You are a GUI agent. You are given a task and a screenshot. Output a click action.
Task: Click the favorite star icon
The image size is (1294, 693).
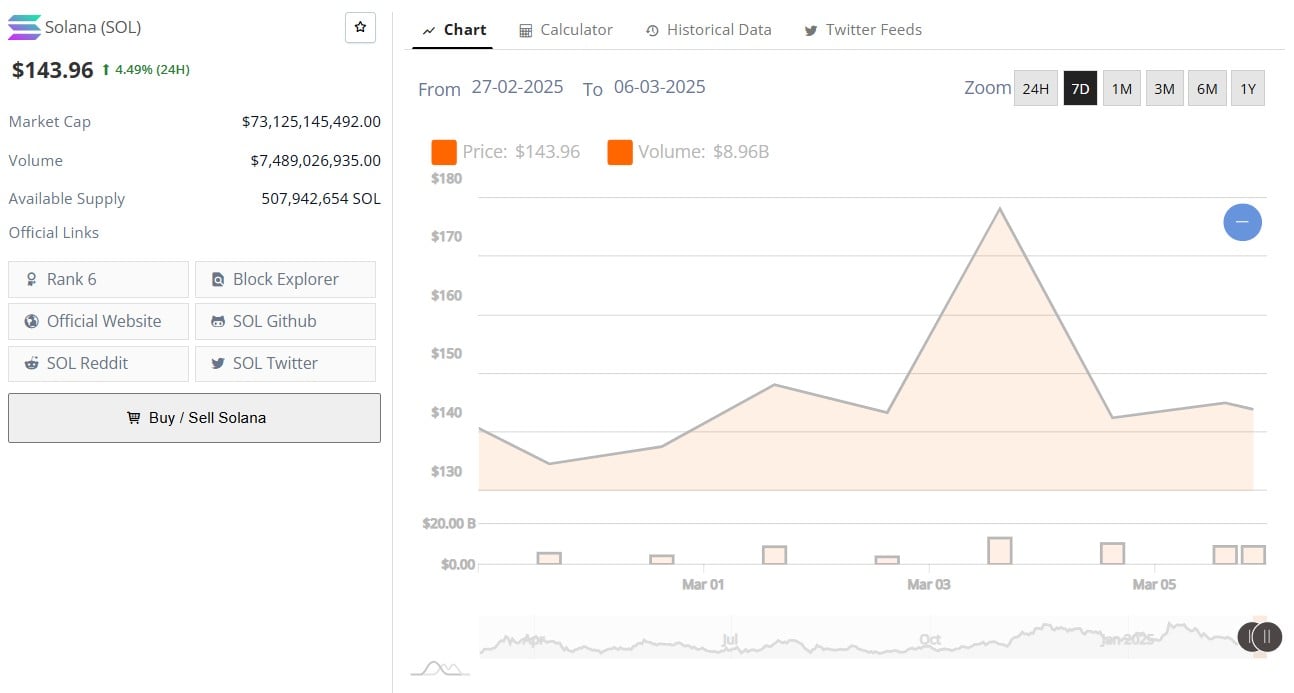[360, 28]
